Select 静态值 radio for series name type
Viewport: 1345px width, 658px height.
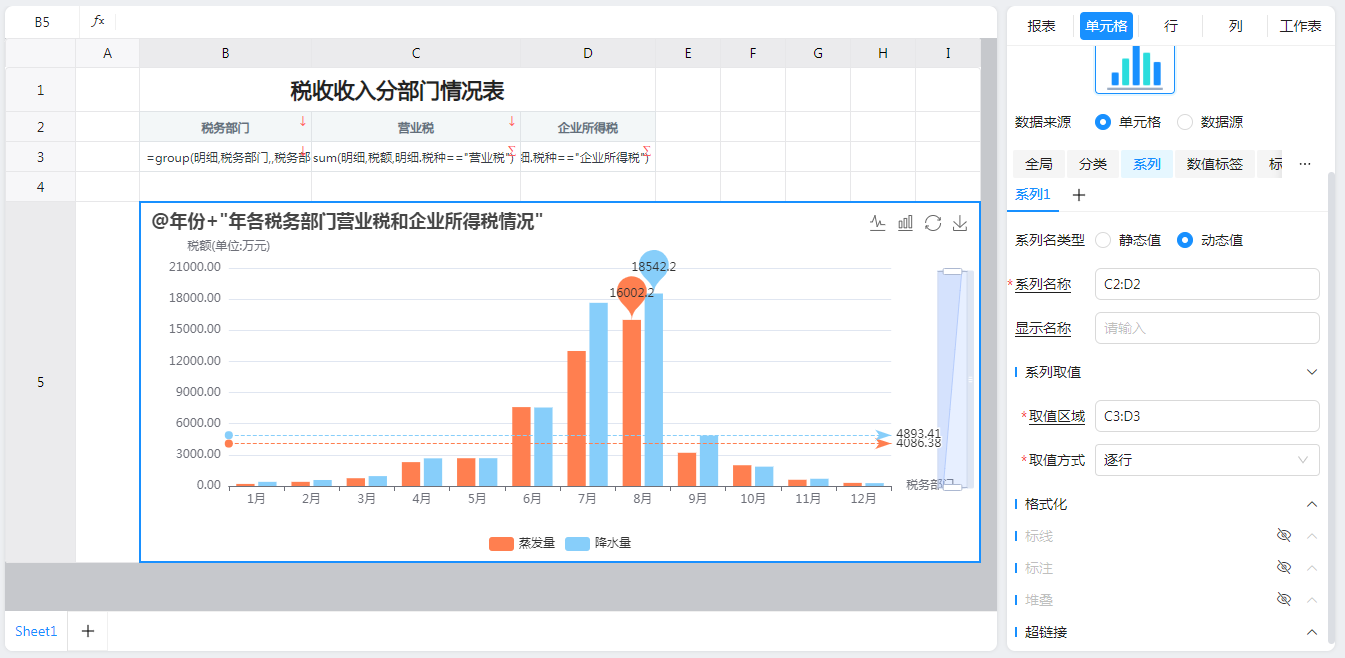click(1104, 240)
